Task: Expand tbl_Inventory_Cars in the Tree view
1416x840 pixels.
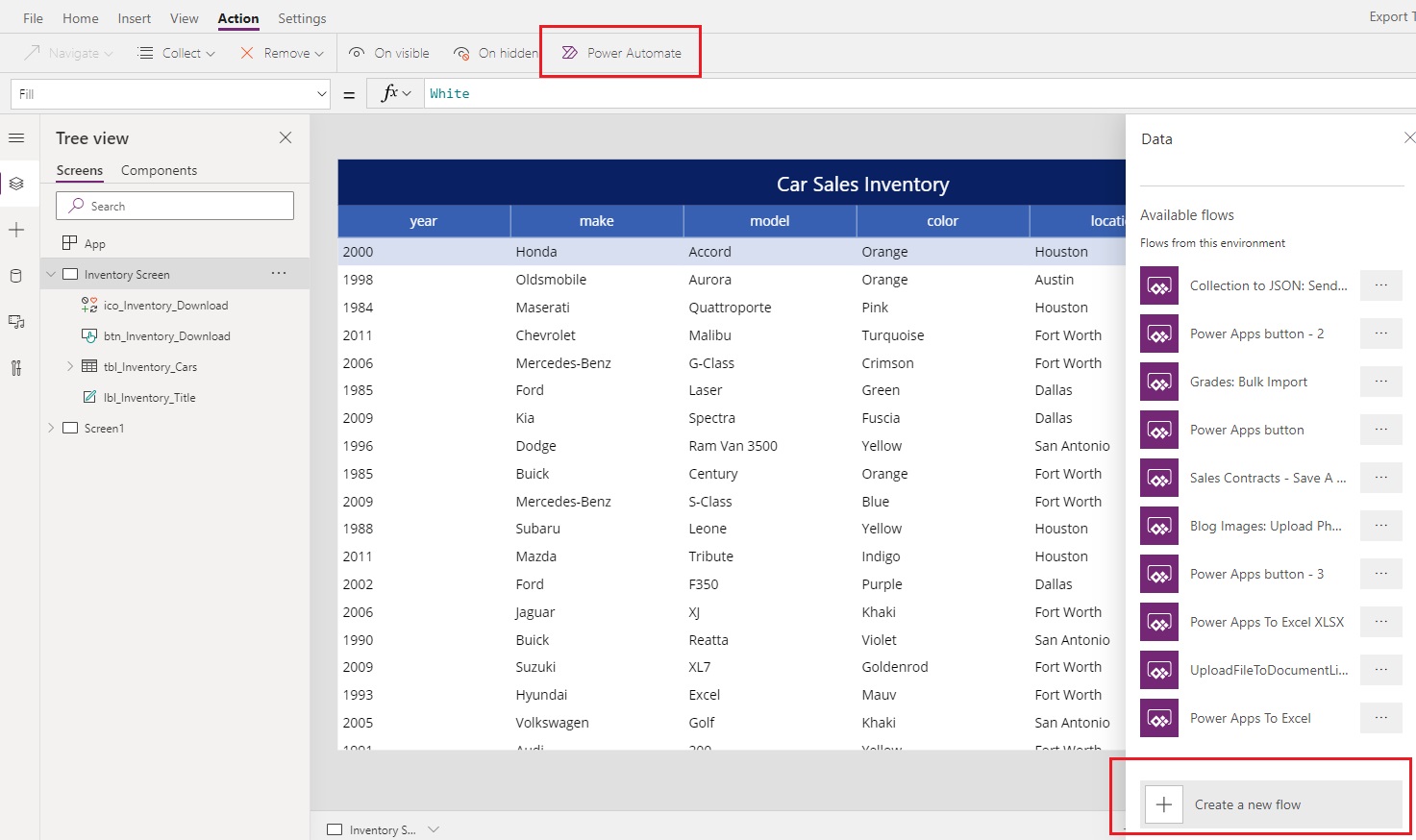Action: [x=68, y=366]
